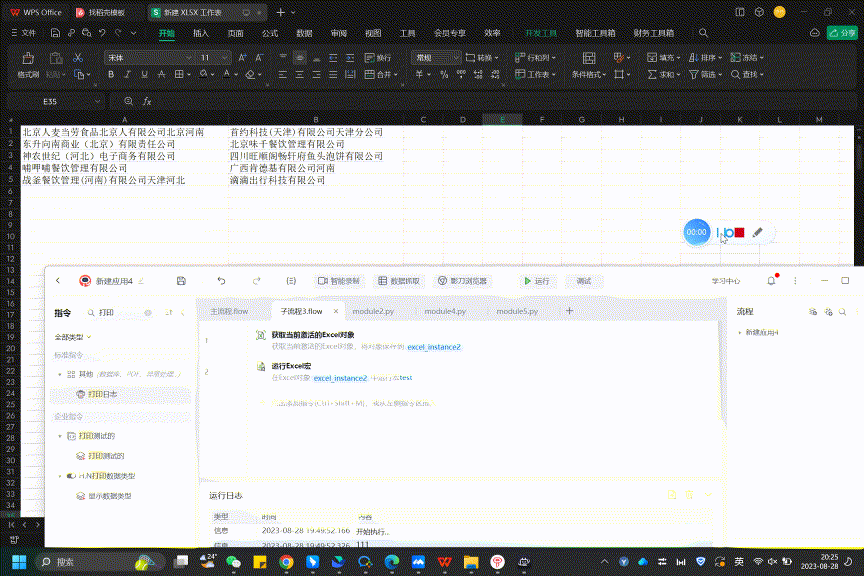Viewport: 864px width, 576px height.
Task: Open the font name 宋体 dropdown
Action: coord(187,58)
